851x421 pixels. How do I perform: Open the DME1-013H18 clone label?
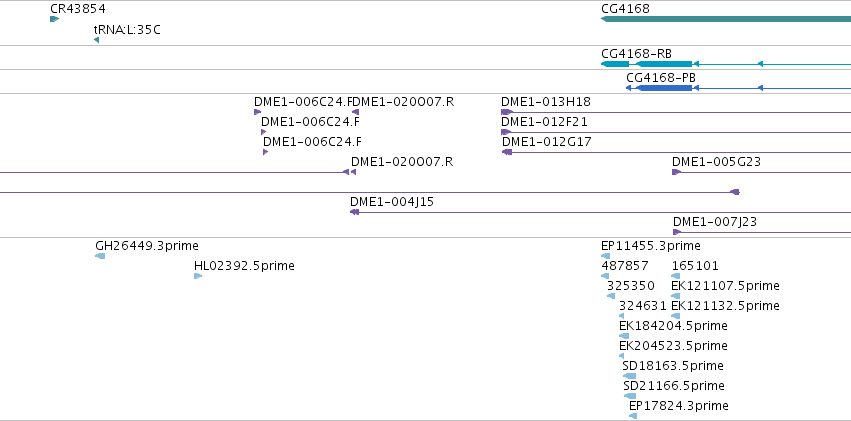pyautogui.click(x=546, y=101)
